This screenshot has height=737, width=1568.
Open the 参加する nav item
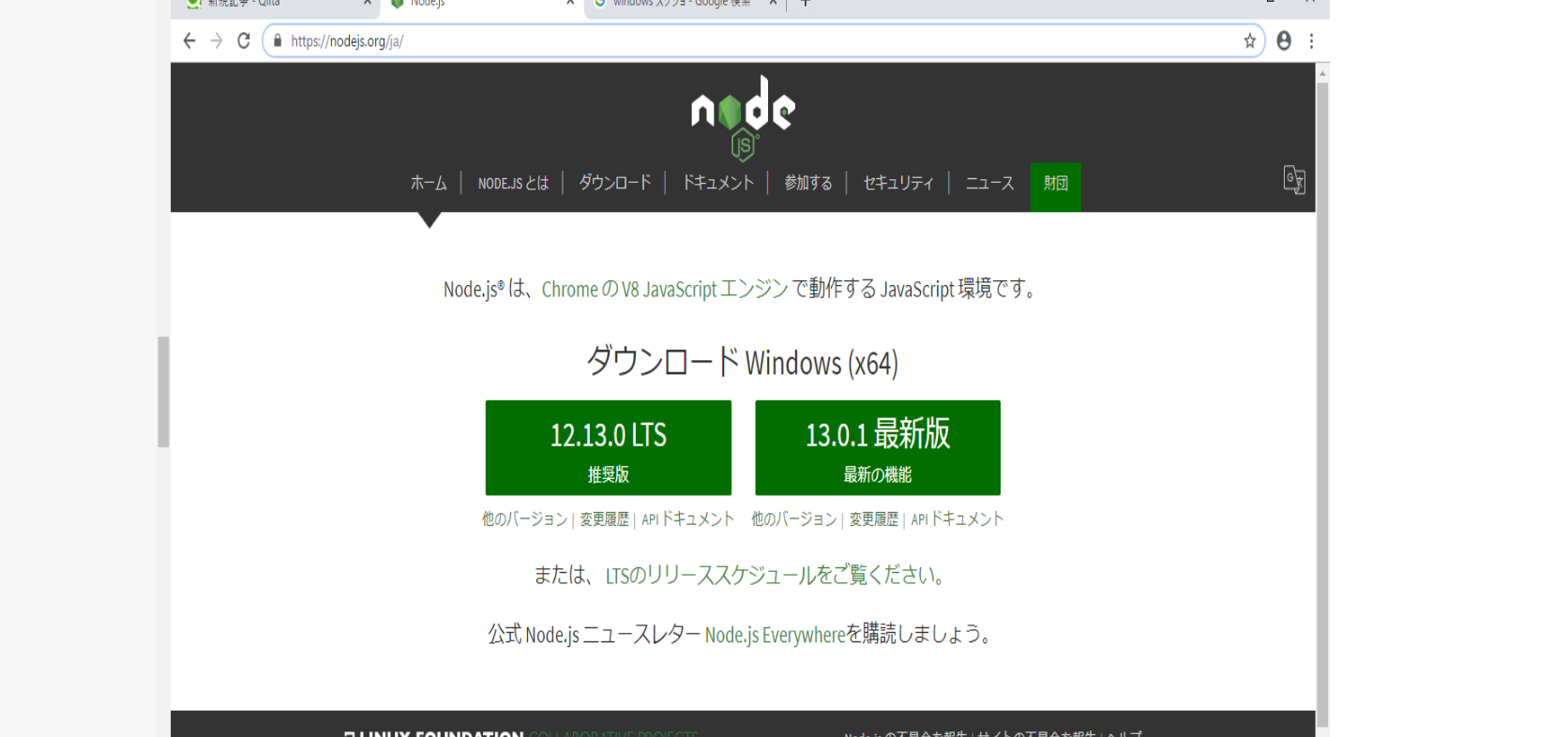click(807, 183)
